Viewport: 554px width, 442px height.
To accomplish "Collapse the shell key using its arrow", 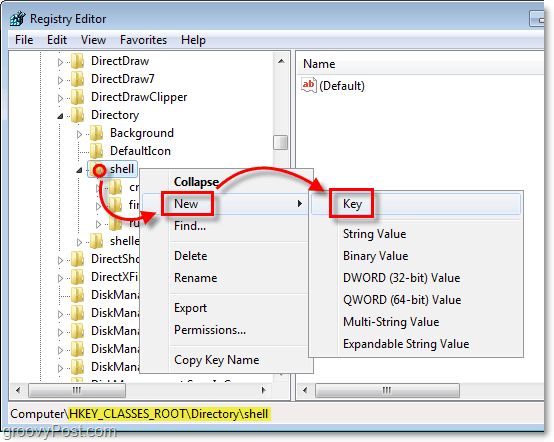I will point(79,170).
